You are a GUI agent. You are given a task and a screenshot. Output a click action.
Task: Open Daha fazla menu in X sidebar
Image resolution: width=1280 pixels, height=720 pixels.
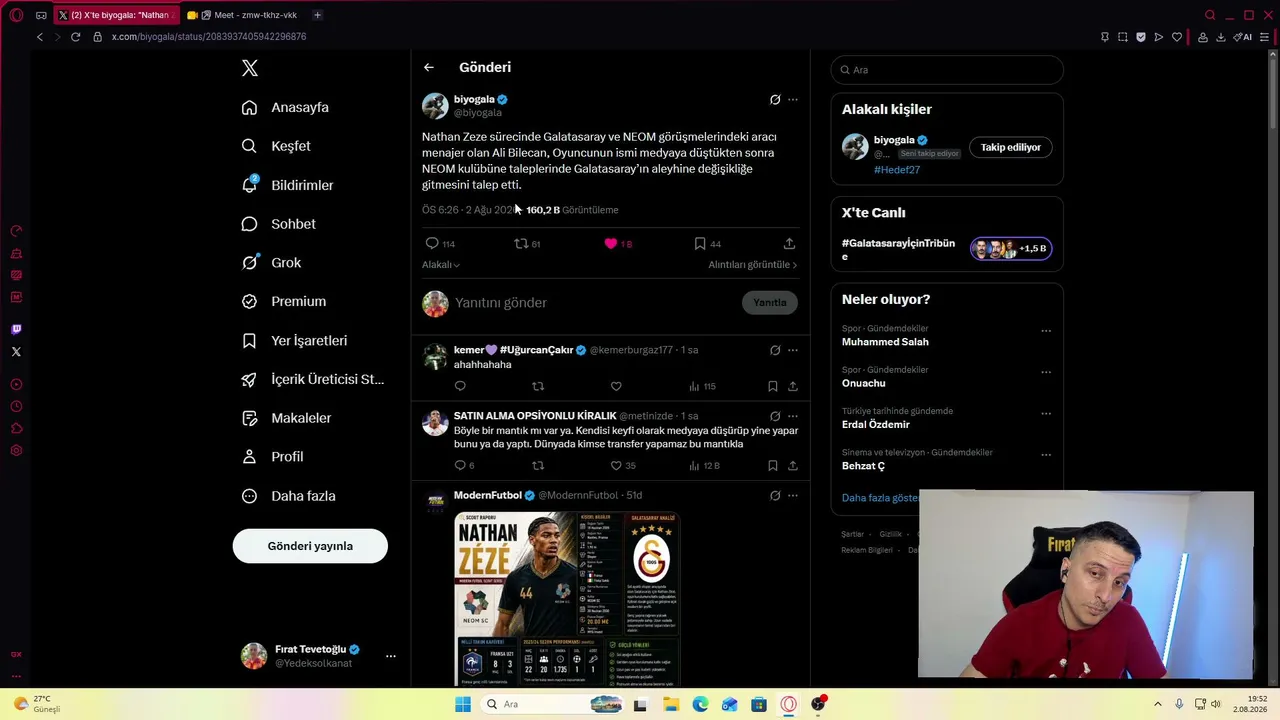(x=290, y=496)
